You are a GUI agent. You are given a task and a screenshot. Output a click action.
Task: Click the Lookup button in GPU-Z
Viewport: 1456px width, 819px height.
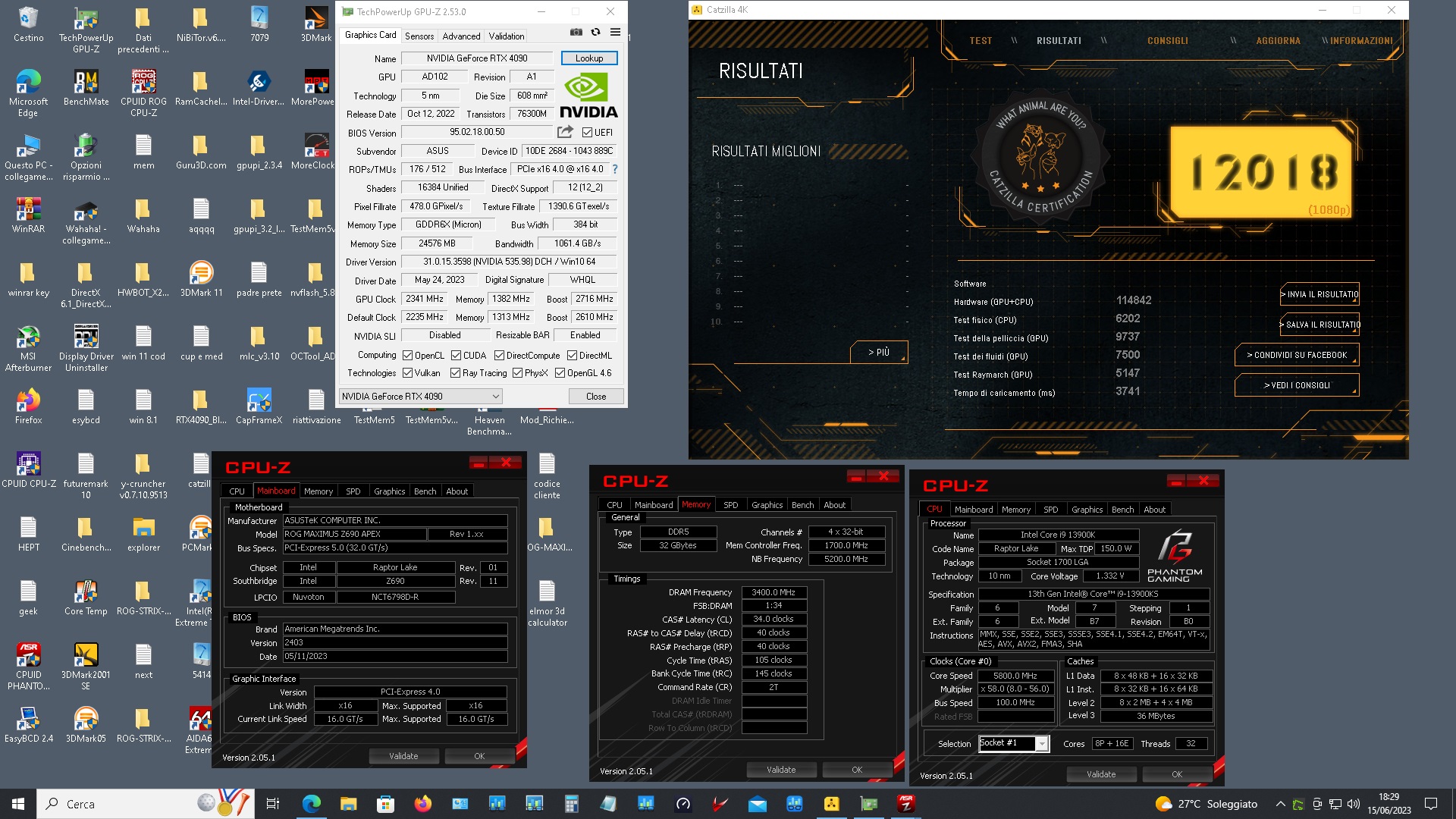coord(589,58)
